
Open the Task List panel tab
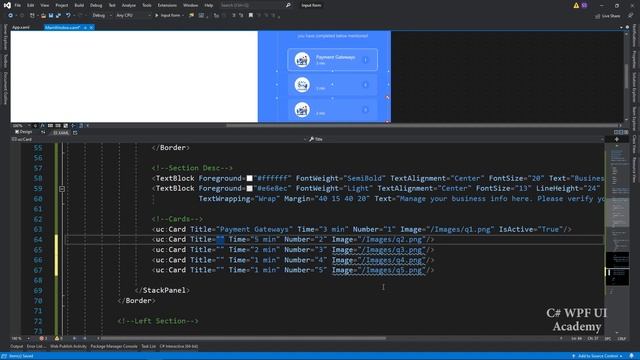pos(149,347)
